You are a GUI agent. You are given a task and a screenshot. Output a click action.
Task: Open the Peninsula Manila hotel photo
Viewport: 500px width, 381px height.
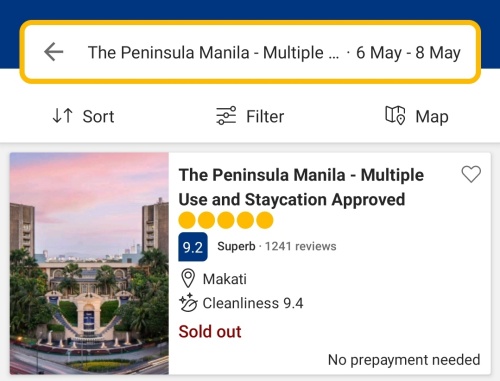pos(89,263)
